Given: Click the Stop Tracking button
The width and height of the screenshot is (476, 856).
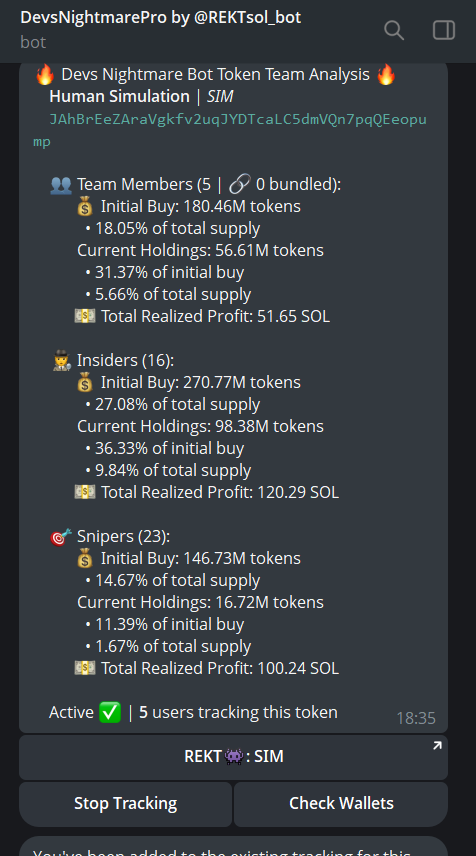Looking at the screenshot, I should coord(126,804).
